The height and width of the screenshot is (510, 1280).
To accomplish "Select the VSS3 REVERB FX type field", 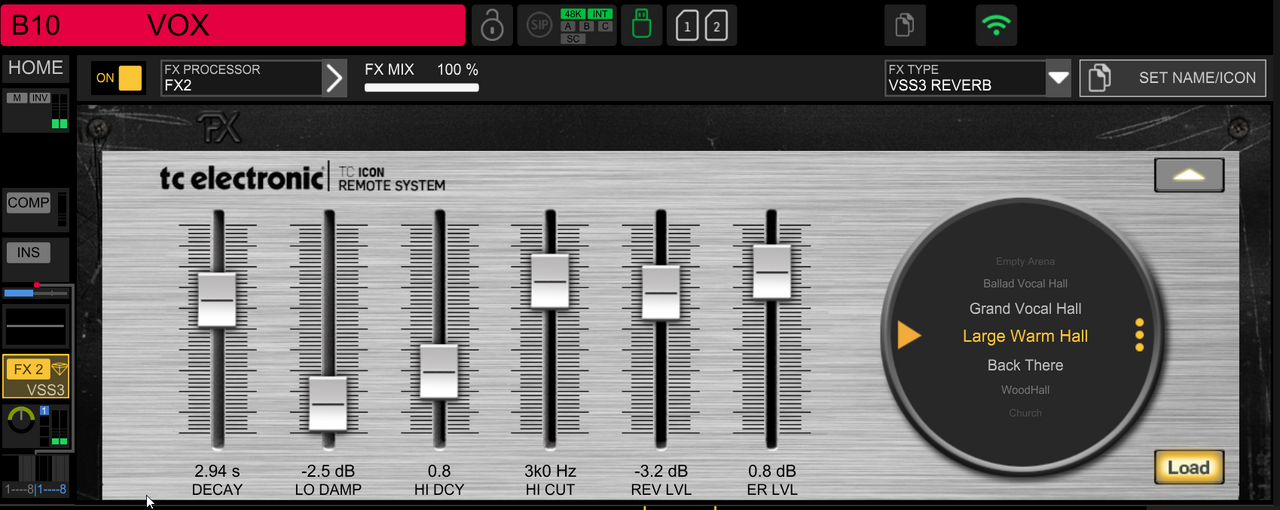I will pyautogui.click(x=965, y=78).
